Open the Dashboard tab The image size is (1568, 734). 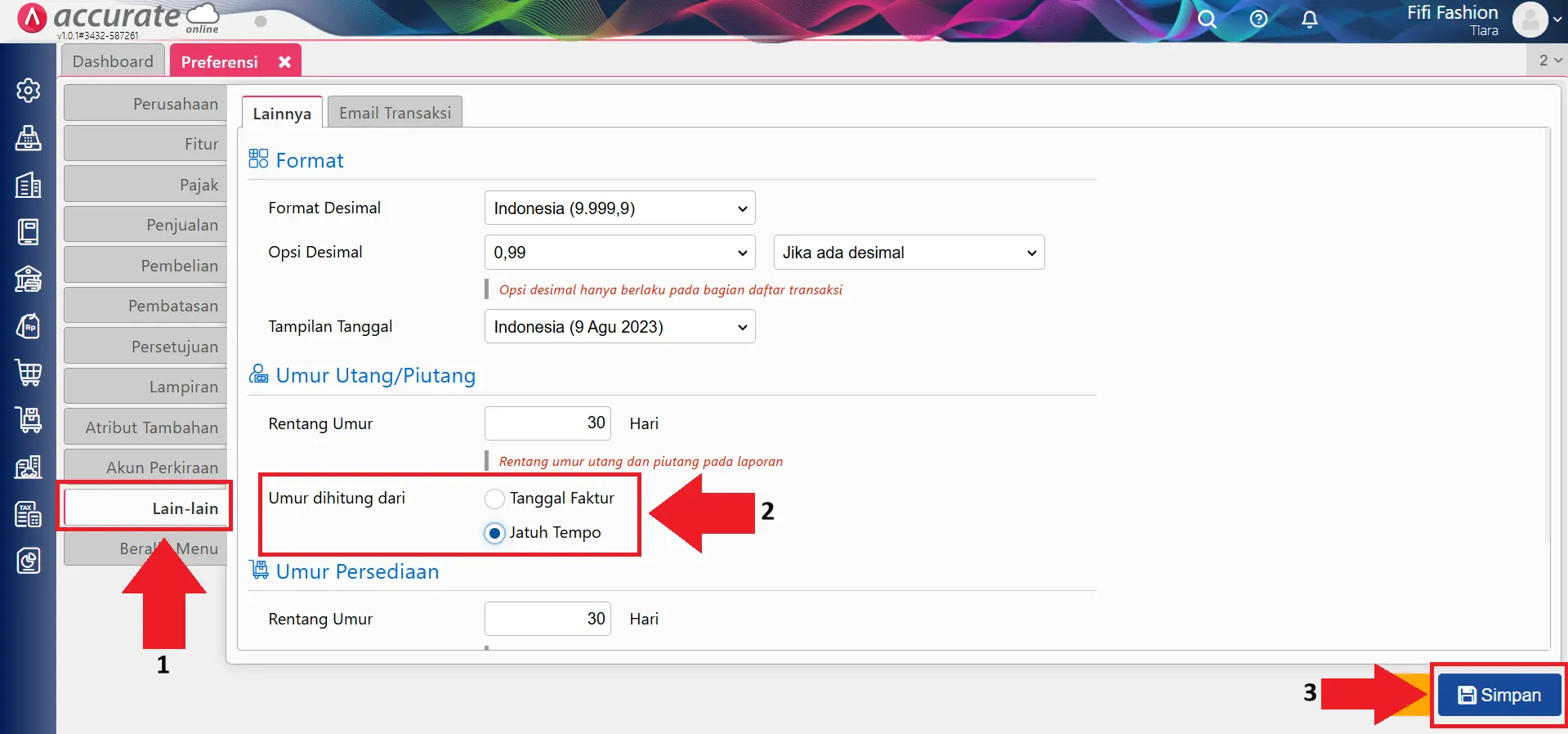(x=113, y=61)
